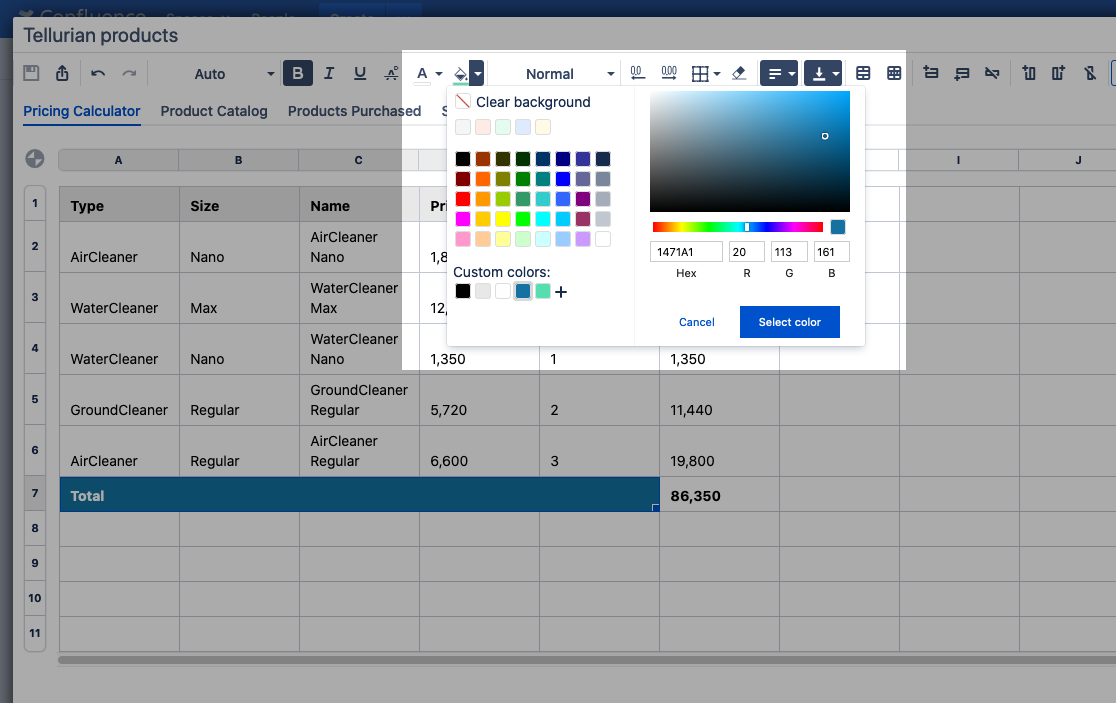1116x703 pixels.
Task: Open the borders dropdown arrow
Action: click(x=717, y=74)
